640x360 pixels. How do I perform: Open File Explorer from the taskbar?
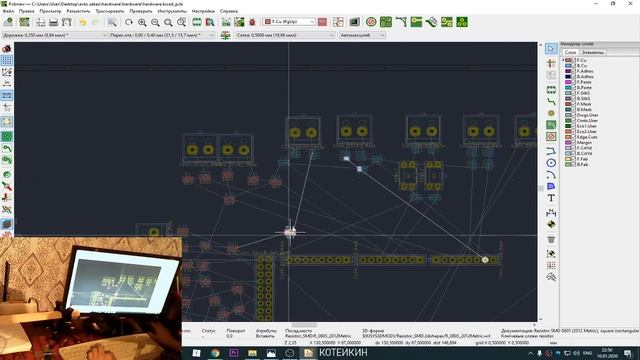252,353
